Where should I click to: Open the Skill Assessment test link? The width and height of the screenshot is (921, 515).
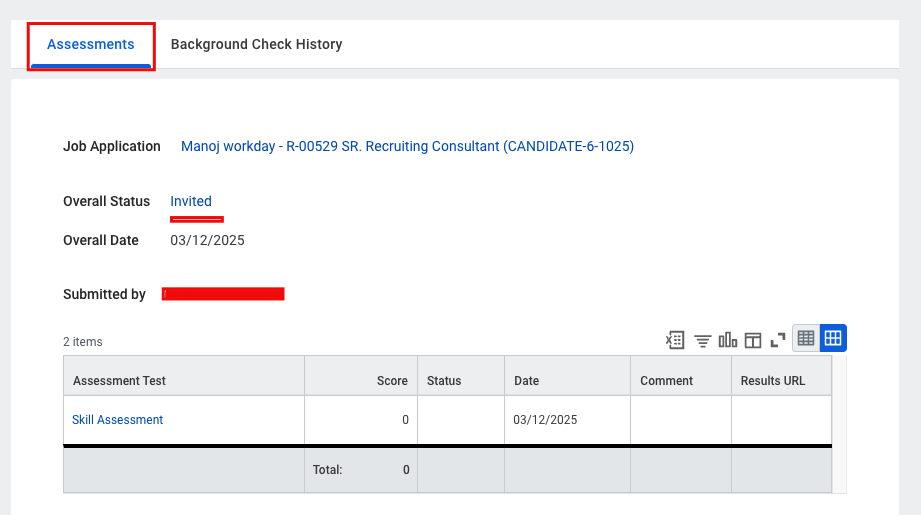coord(117,420)
